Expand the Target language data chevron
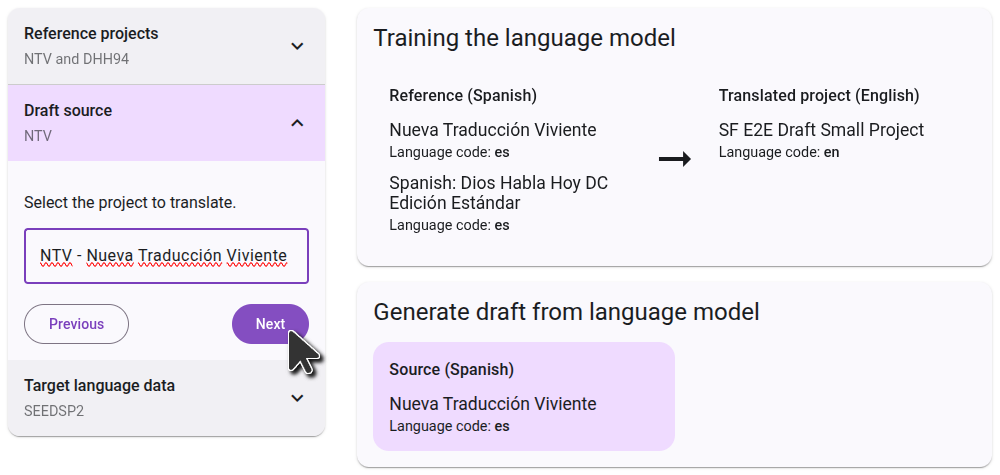 coord(297,398)
